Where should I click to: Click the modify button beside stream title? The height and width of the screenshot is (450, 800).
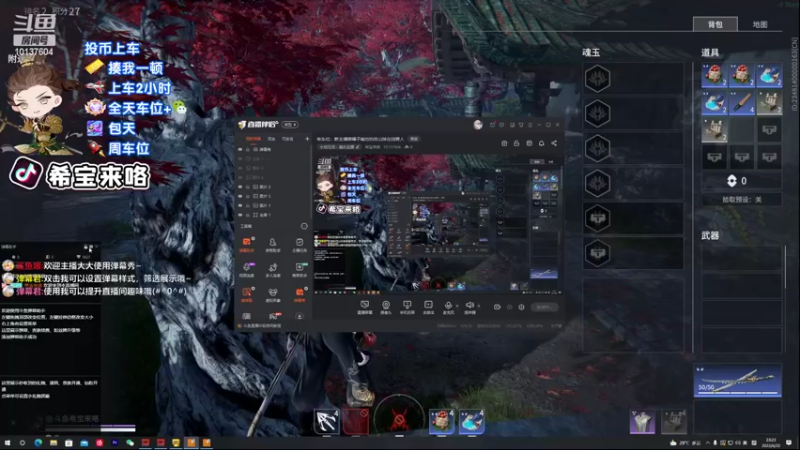[x=414, y=139]
